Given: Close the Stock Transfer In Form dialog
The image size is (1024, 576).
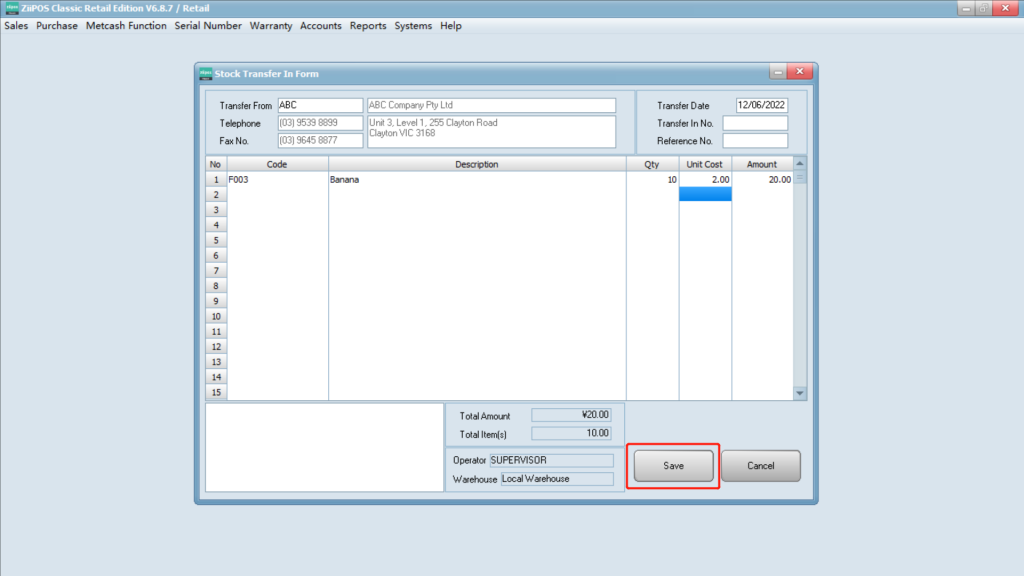Looking at the screenshot, I should (x=799, y=73).
